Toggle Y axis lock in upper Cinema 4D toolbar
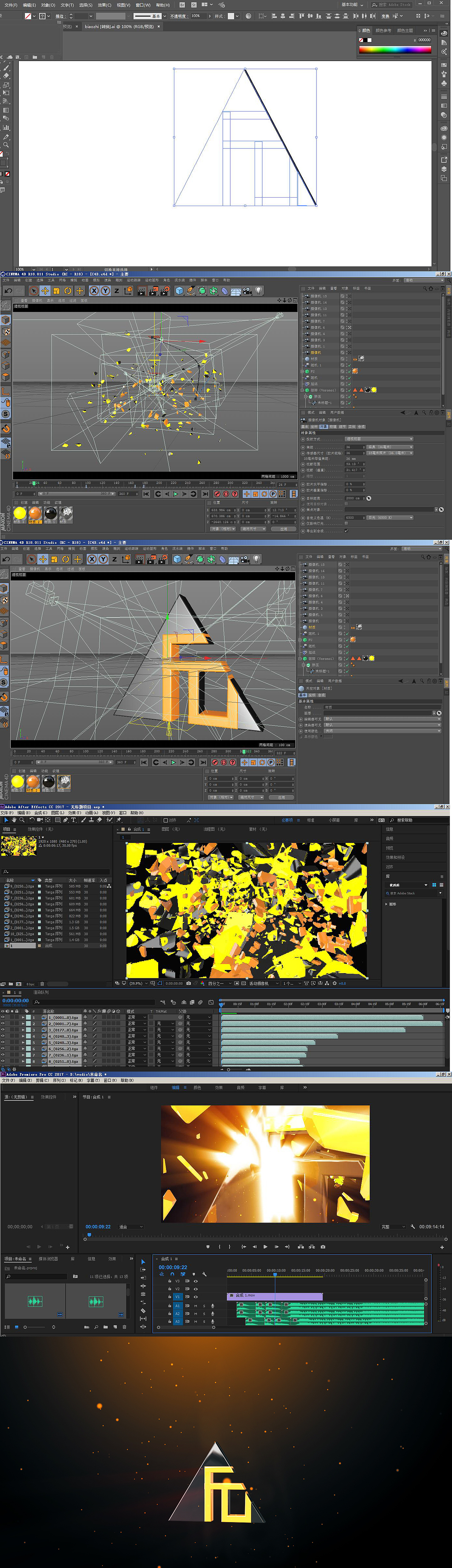 (x=105, y=290)
